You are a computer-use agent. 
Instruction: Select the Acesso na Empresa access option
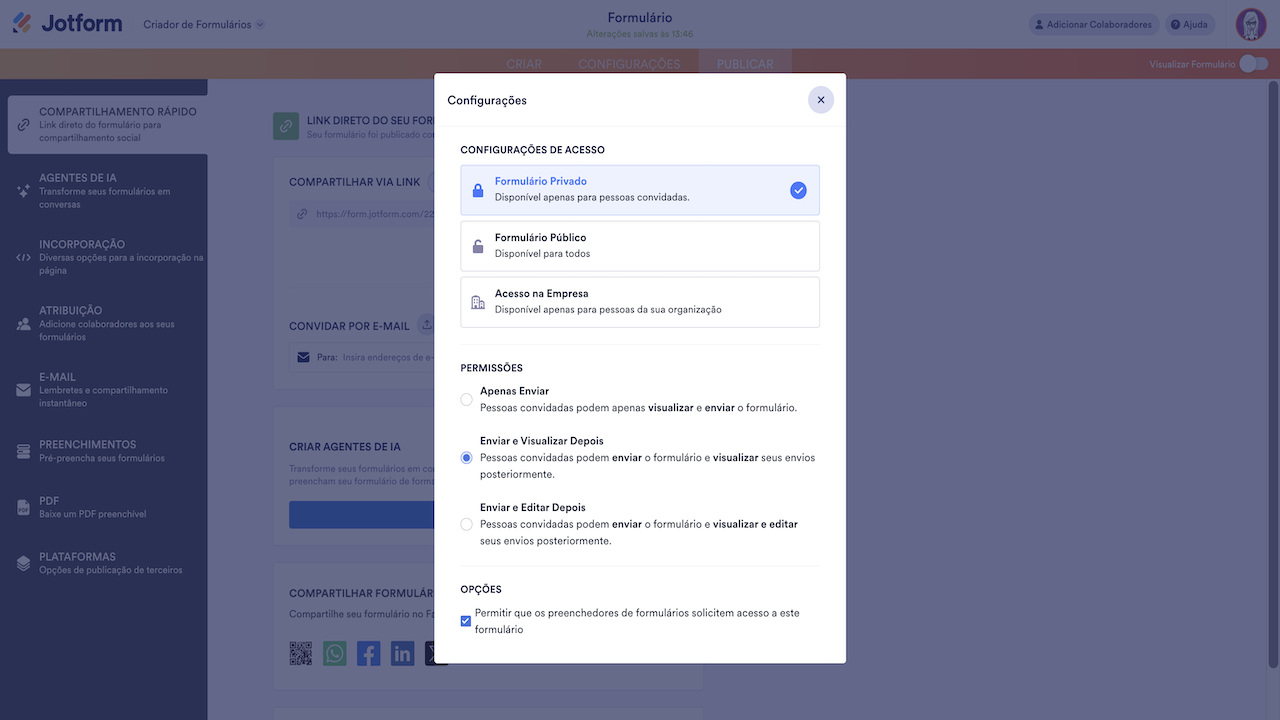pyautogui.click(x=640, y=302)
